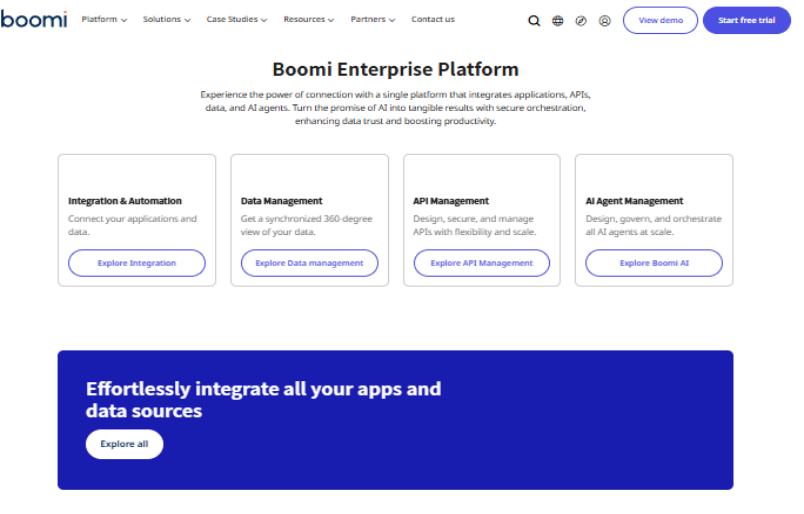Screen dimensions: 804x514
Task: Click the View demo button
Action: point(660,20)
